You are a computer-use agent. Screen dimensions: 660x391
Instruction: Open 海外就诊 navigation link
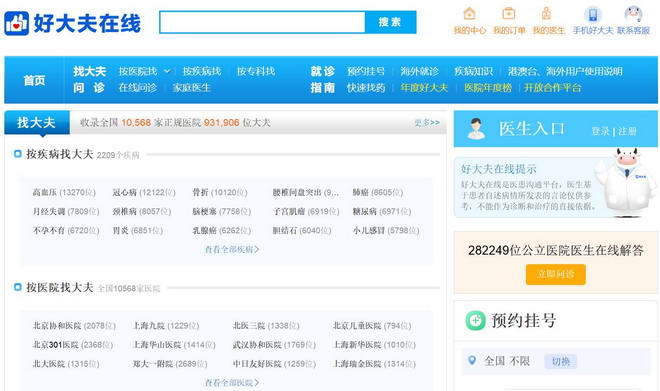tap(419, 71)
